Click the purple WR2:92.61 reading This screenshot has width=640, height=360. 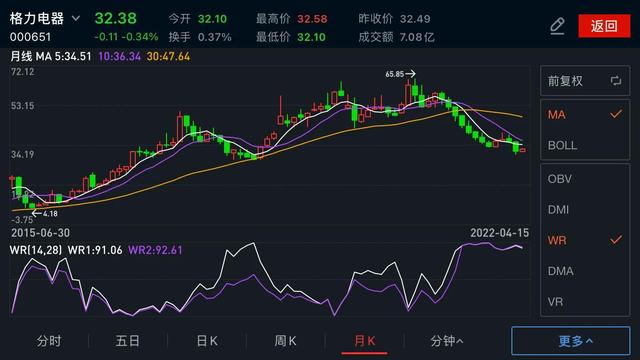(x=155, y=250)
